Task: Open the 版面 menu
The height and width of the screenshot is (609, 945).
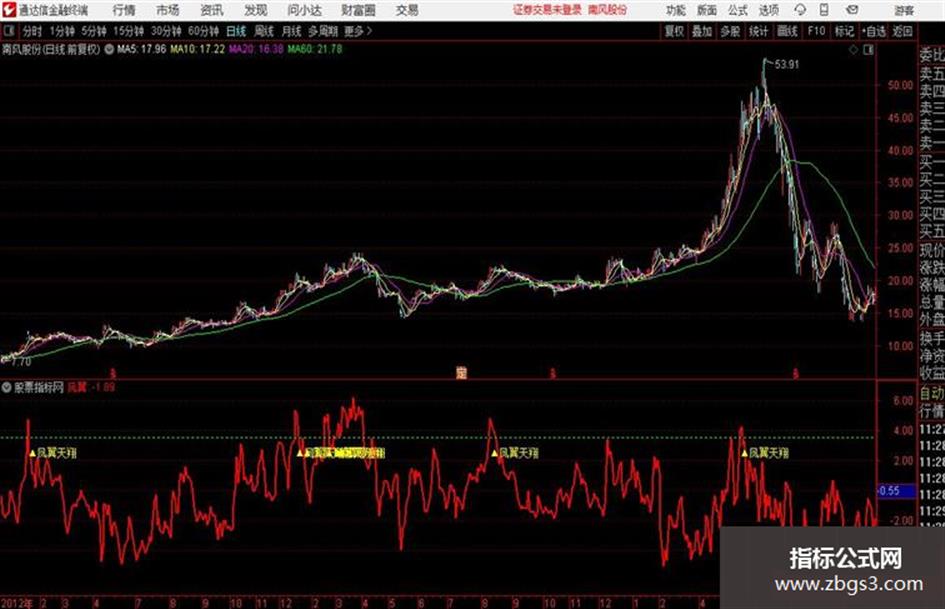Action: 706,10
